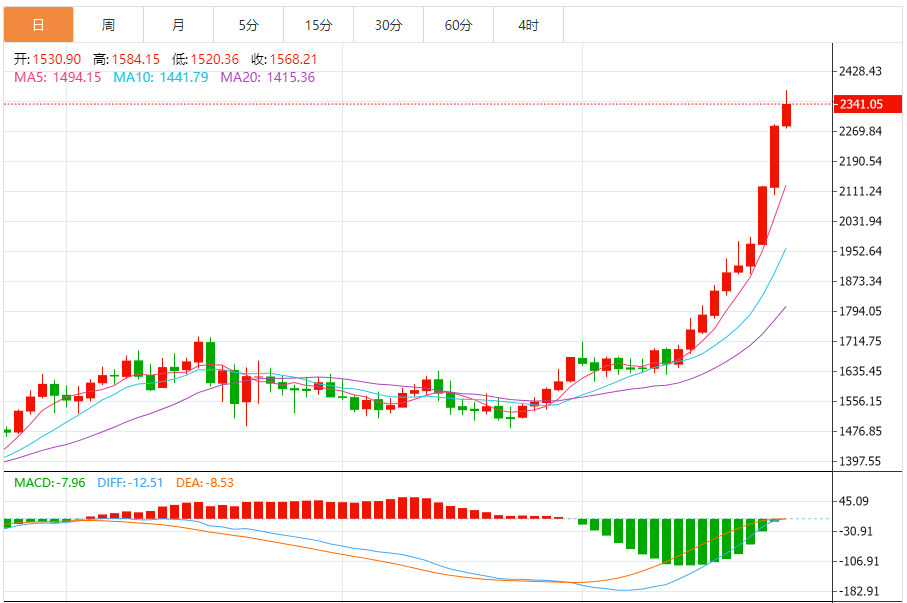The width and height of the screenshot is (907, 603).
Task: Click the red 2341.05 current price tag
Action: click(x=860, y=104)
